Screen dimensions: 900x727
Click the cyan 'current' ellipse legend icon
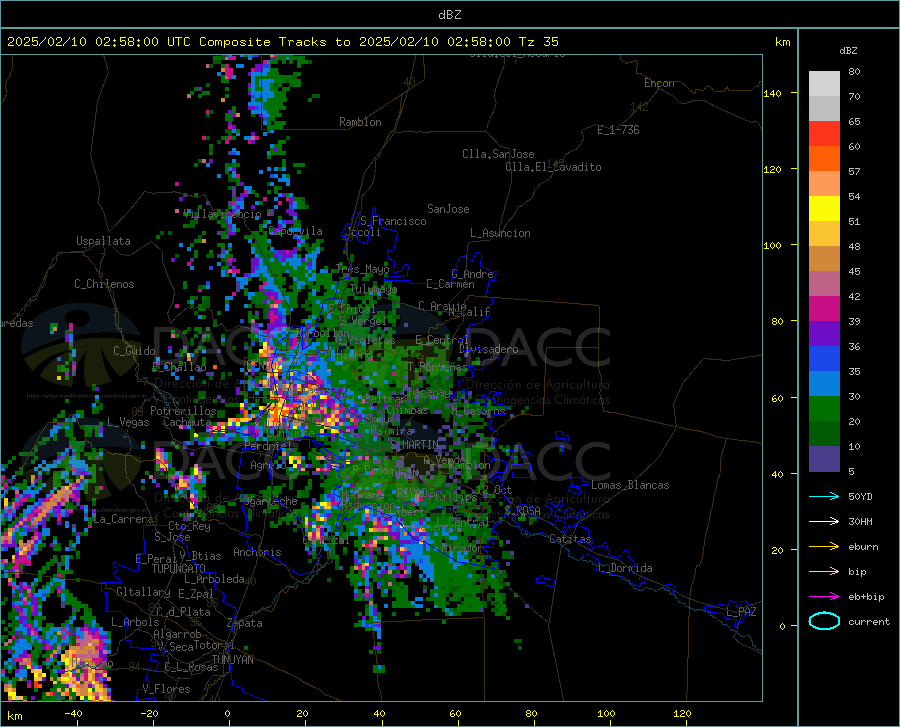(824, 621)
